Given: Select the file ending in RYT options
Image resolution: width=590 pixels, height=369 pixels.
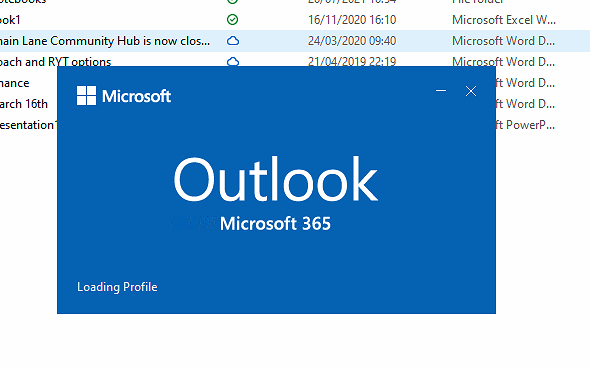Looking at the screenshot, I should (x=55, y=62).
